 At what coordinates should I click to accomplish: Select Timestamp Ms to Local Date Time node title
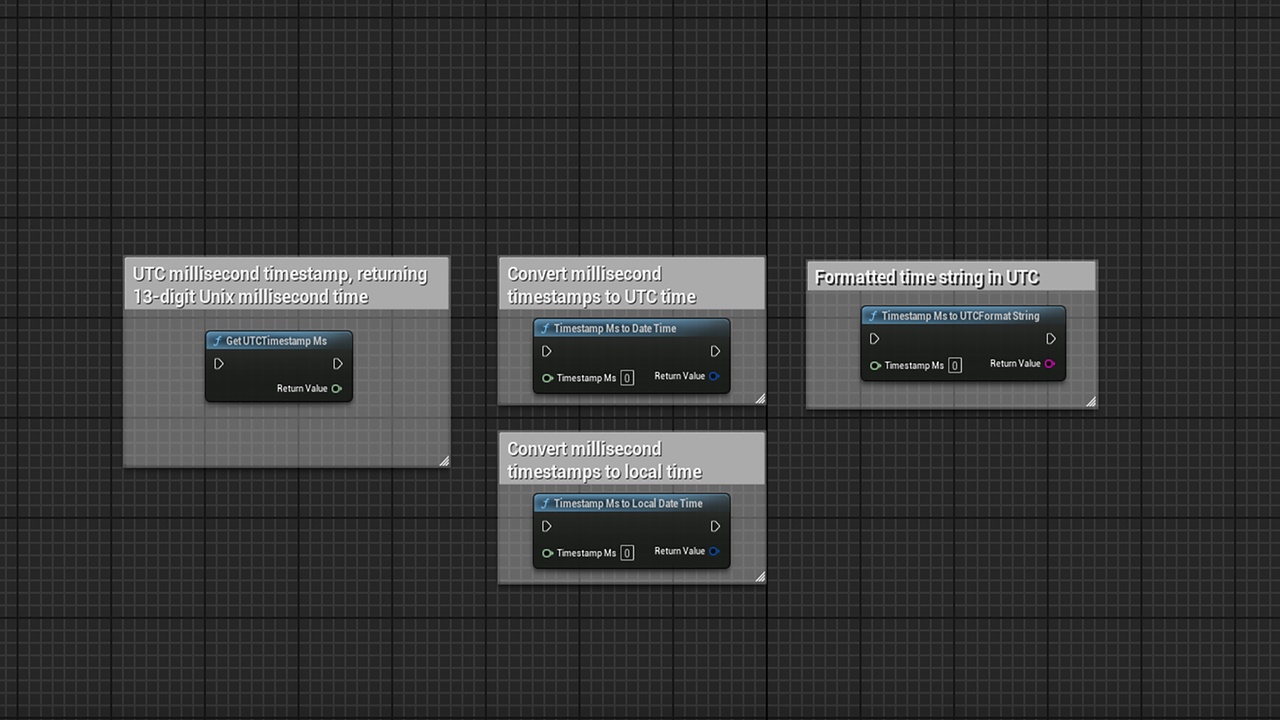628,503
